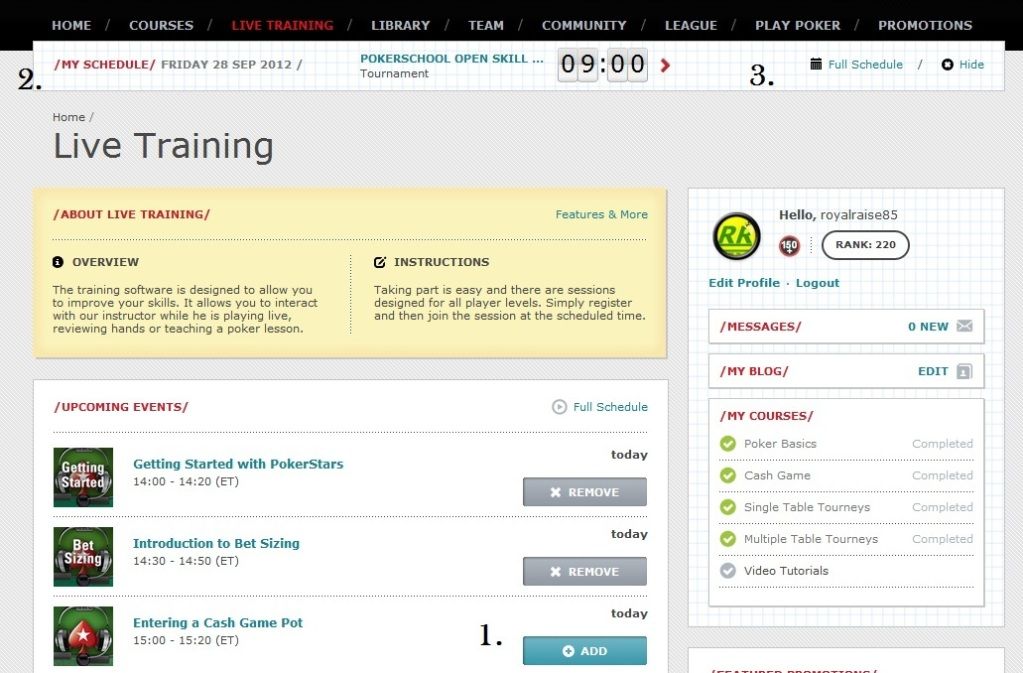The width and height of the screenshot is (1023, 673).
Task: Click the Poker Basics completed check icon
Action: tap(727, 443)
